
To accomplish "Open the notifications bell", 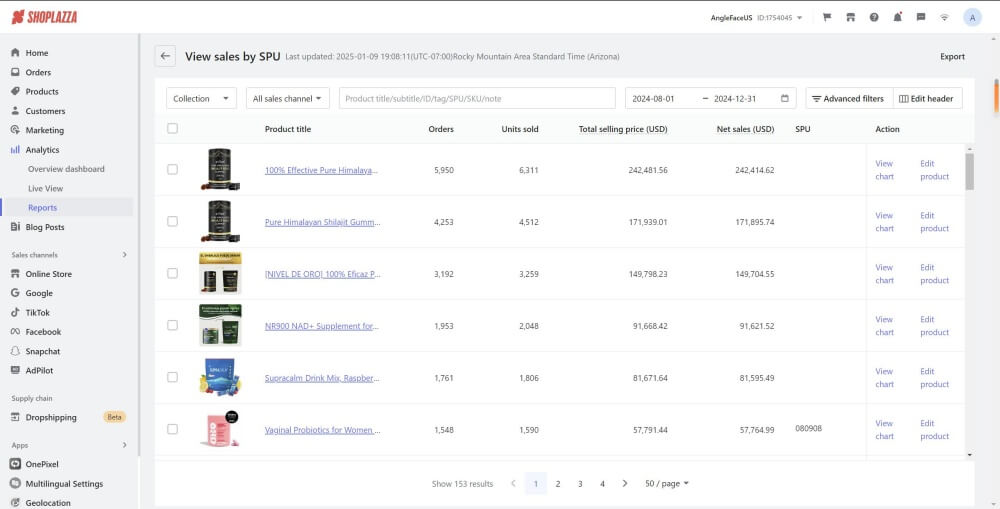I will 897,17.
